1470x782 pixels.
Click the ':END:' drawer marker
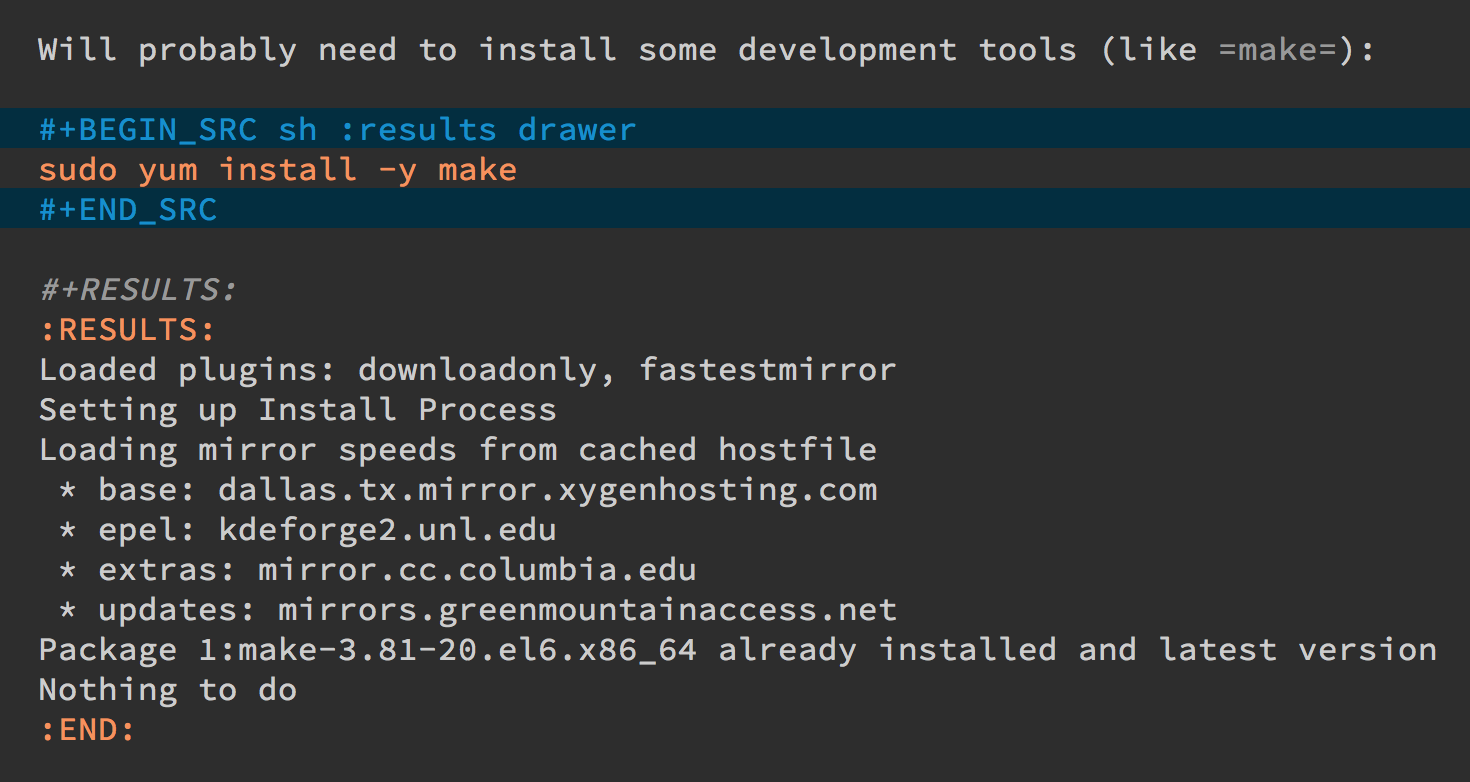pos(88,729)
